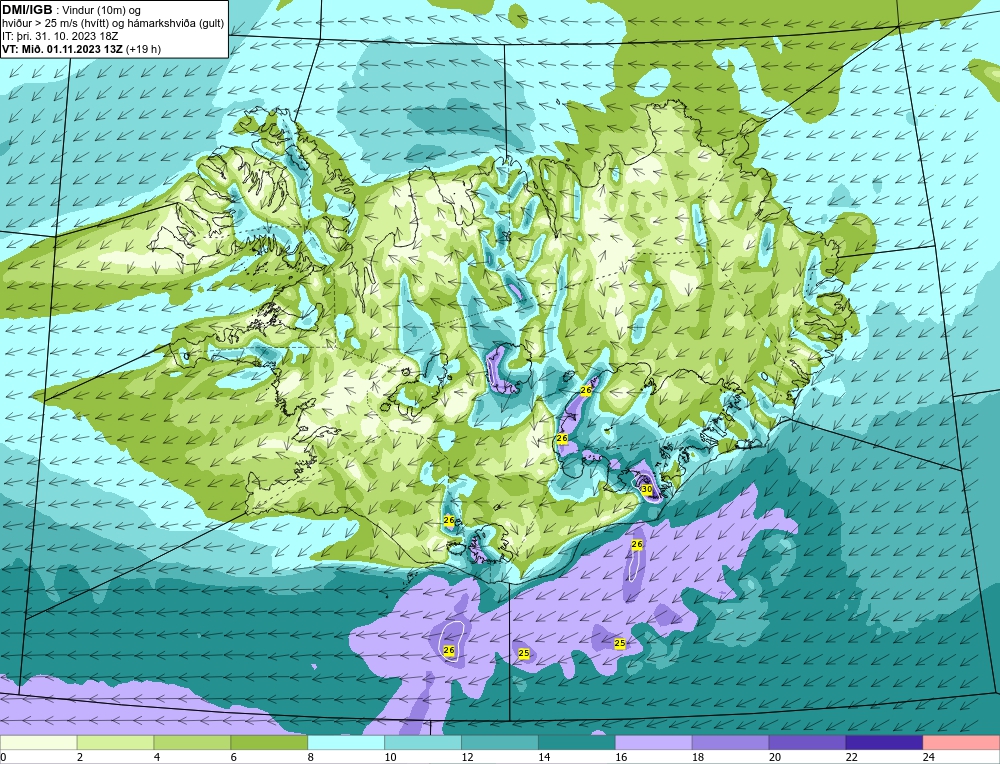Select the pale cyan 8–10 m/s legend swatch

click(346, 743)
